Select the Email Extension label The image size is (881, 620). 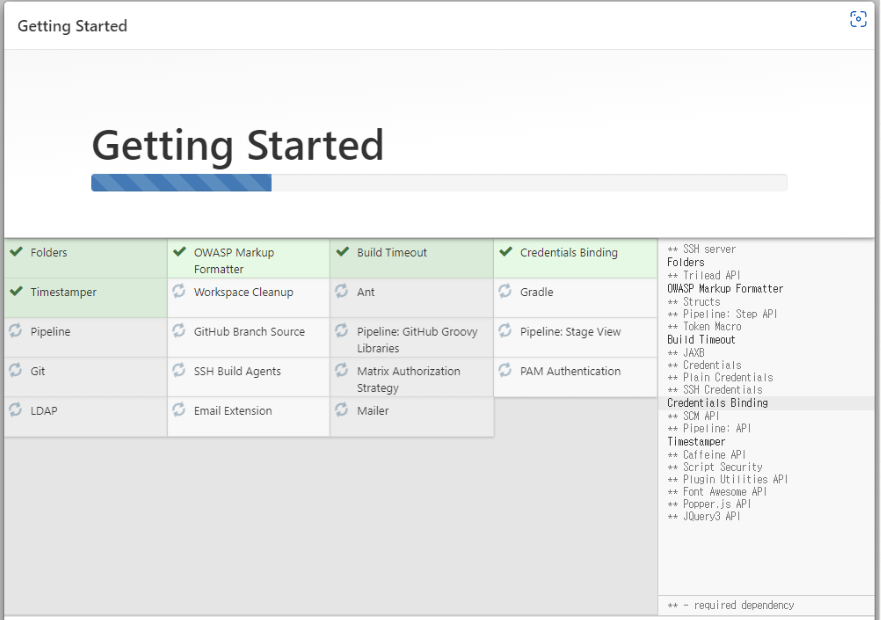click(x=233, y=411)
